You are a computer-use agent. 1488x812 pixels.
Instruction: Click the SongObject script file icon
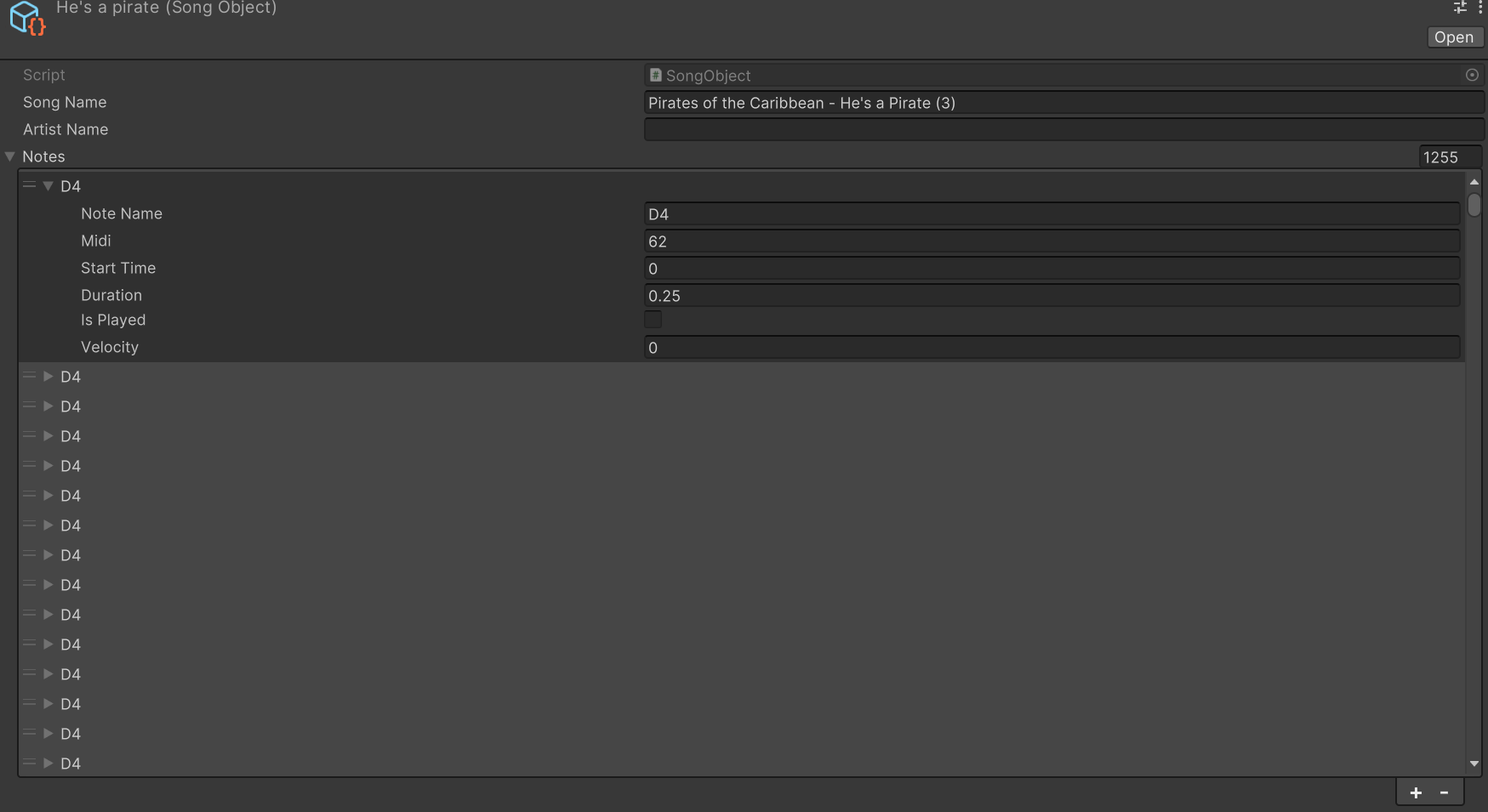[x=655, y=75]
